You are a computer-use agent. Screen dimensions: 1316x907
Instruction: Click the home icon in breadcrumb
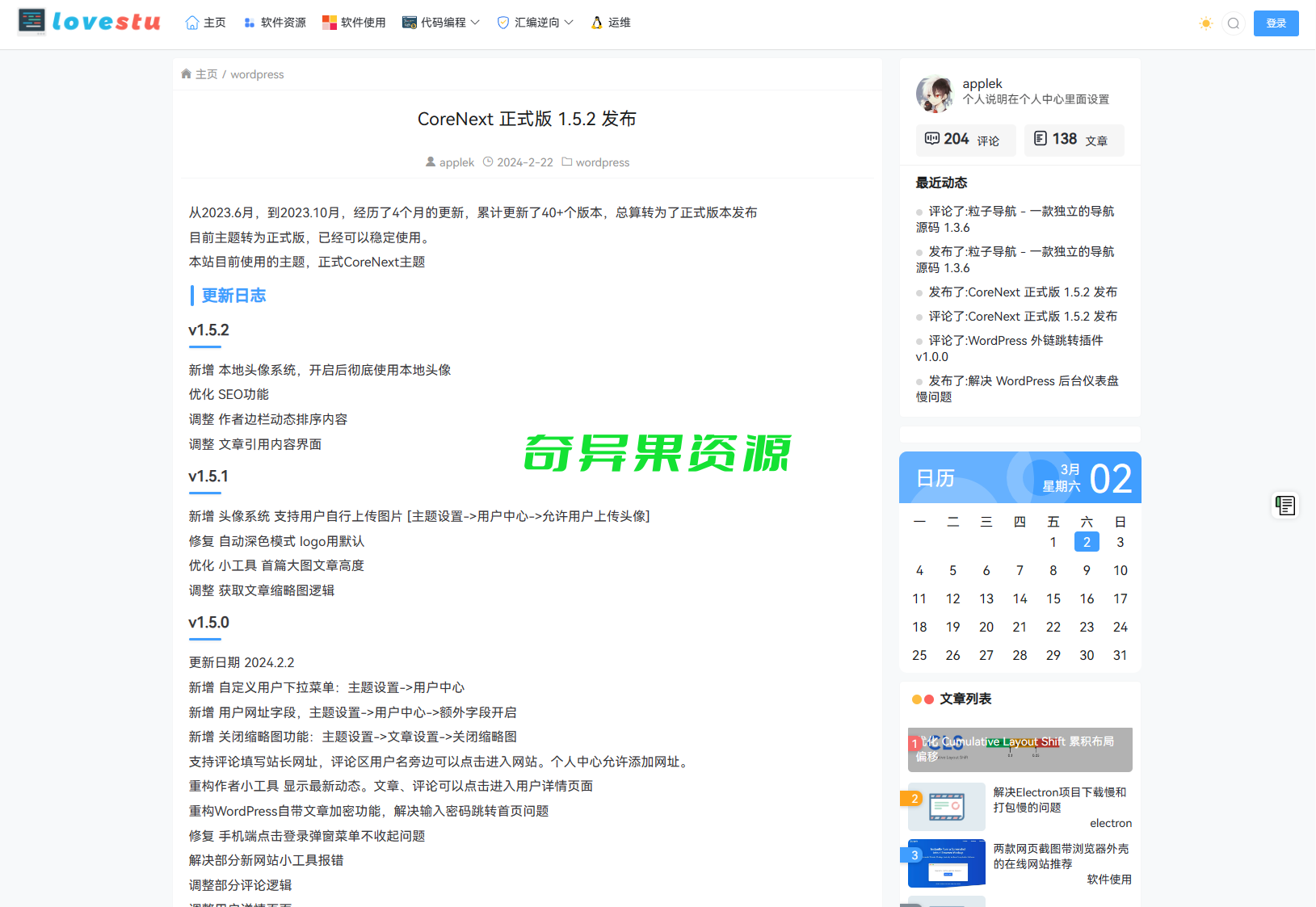(187, 74)
